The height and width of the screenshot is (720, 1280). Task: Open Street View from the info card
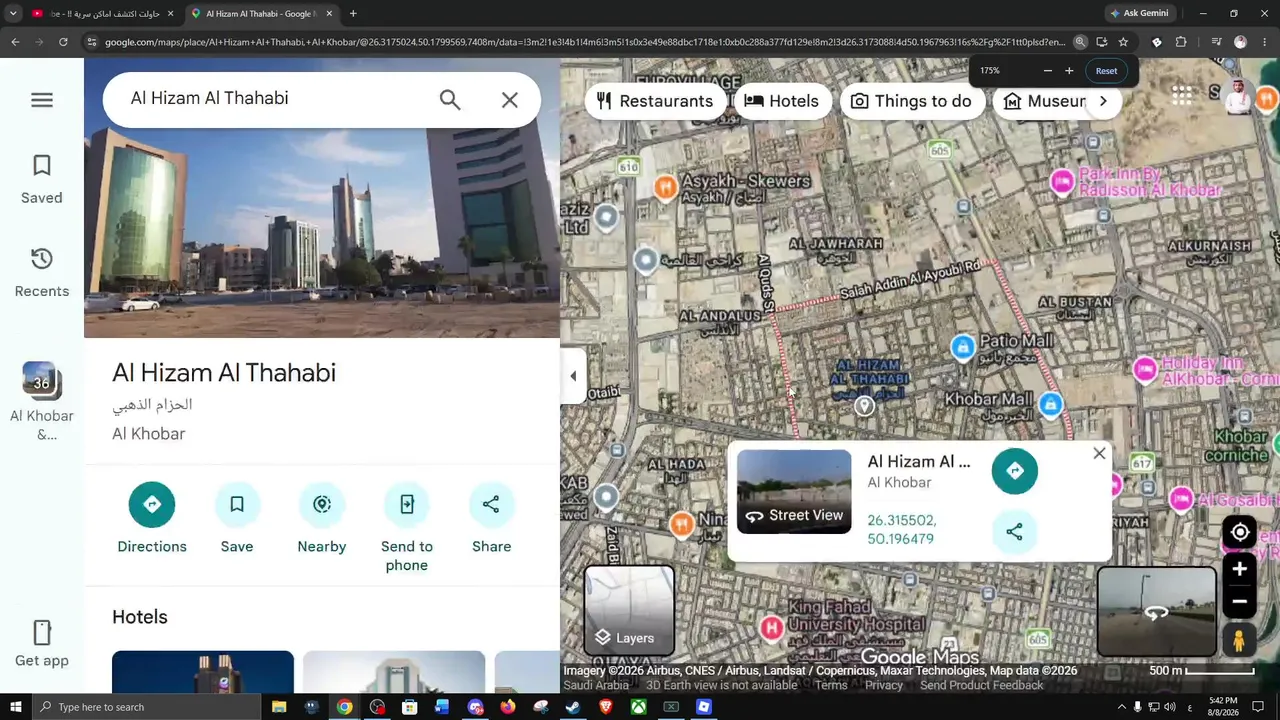tap(794, 491)
